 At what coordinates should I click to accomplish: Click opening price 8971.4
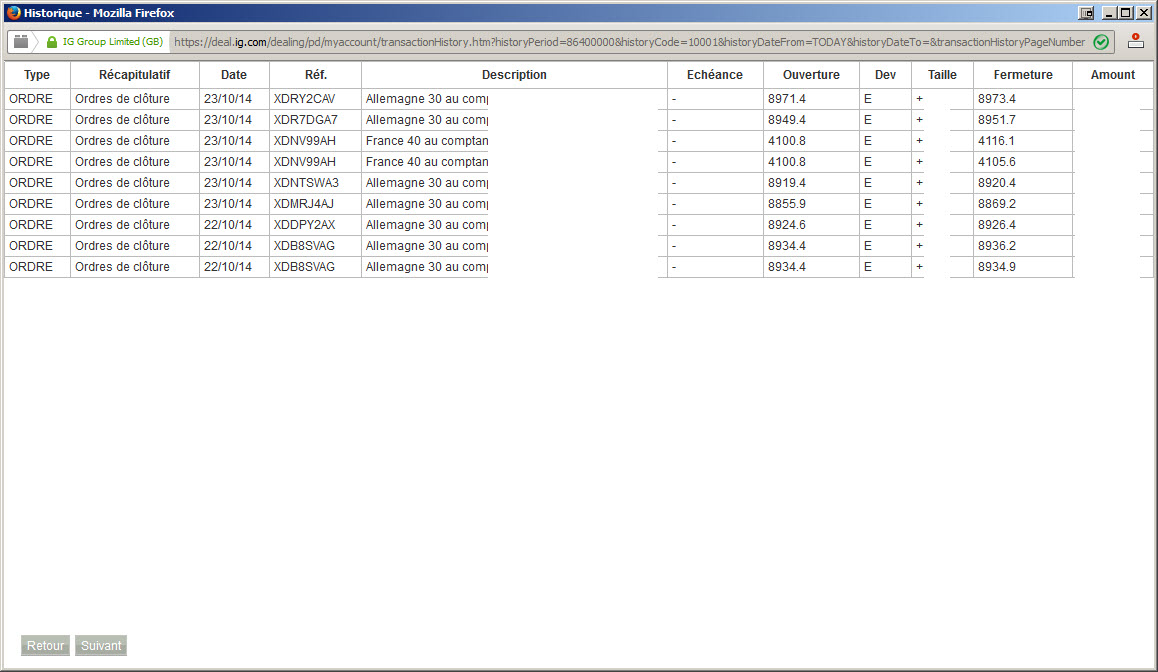click(787, 99)
